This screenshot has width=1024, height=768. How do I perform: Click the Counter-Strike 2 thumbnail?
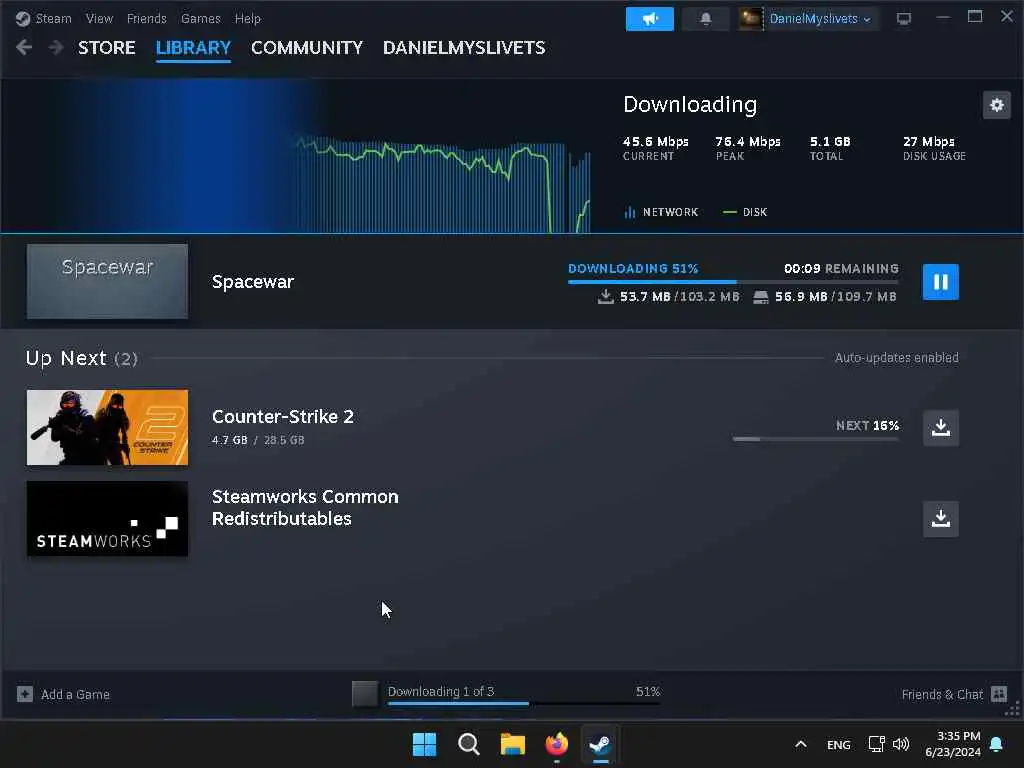pos(107,427)
